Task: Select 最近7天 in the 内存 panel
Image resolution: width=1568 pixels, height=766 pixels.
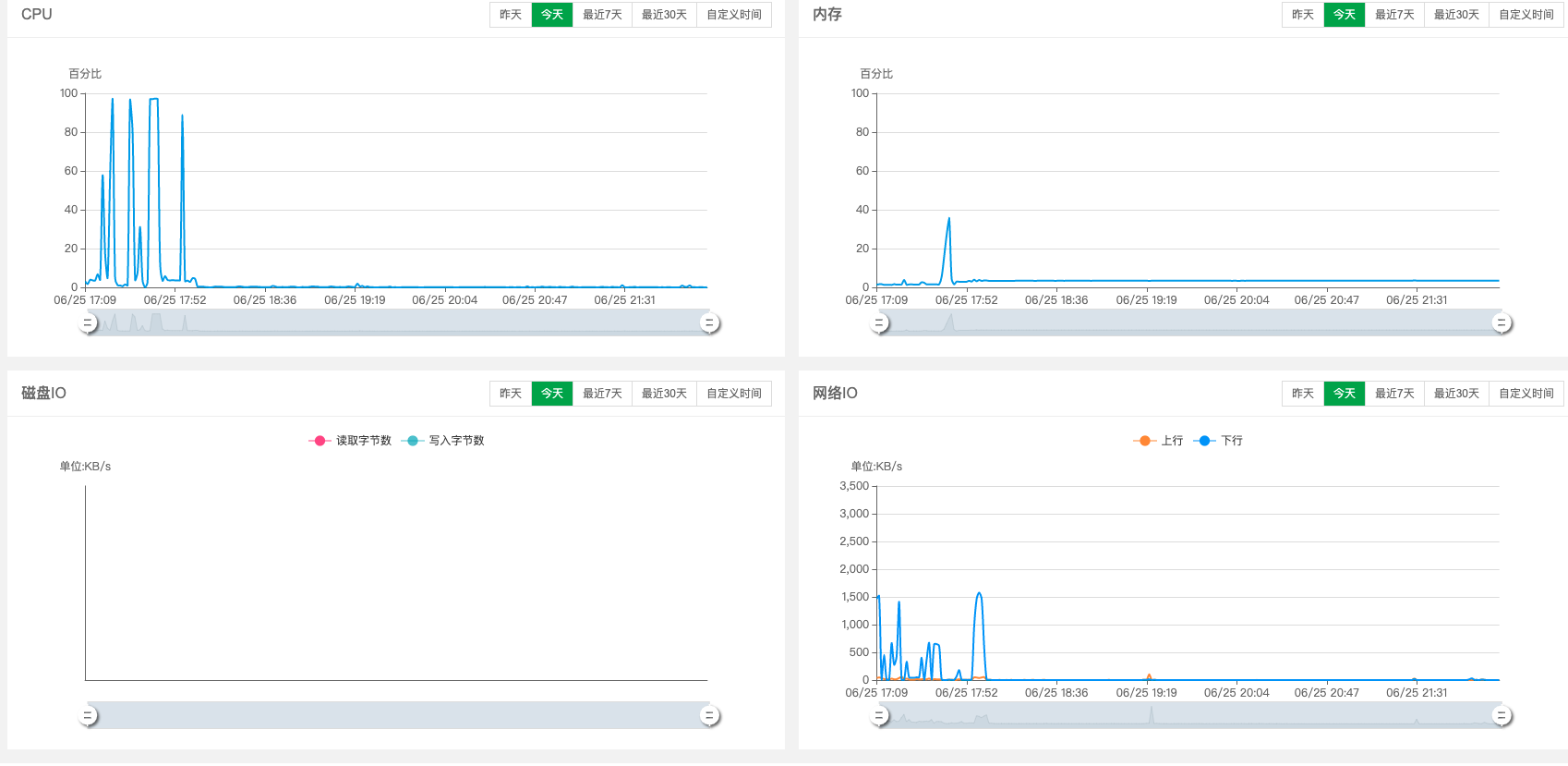Action: pos(1394,15)
